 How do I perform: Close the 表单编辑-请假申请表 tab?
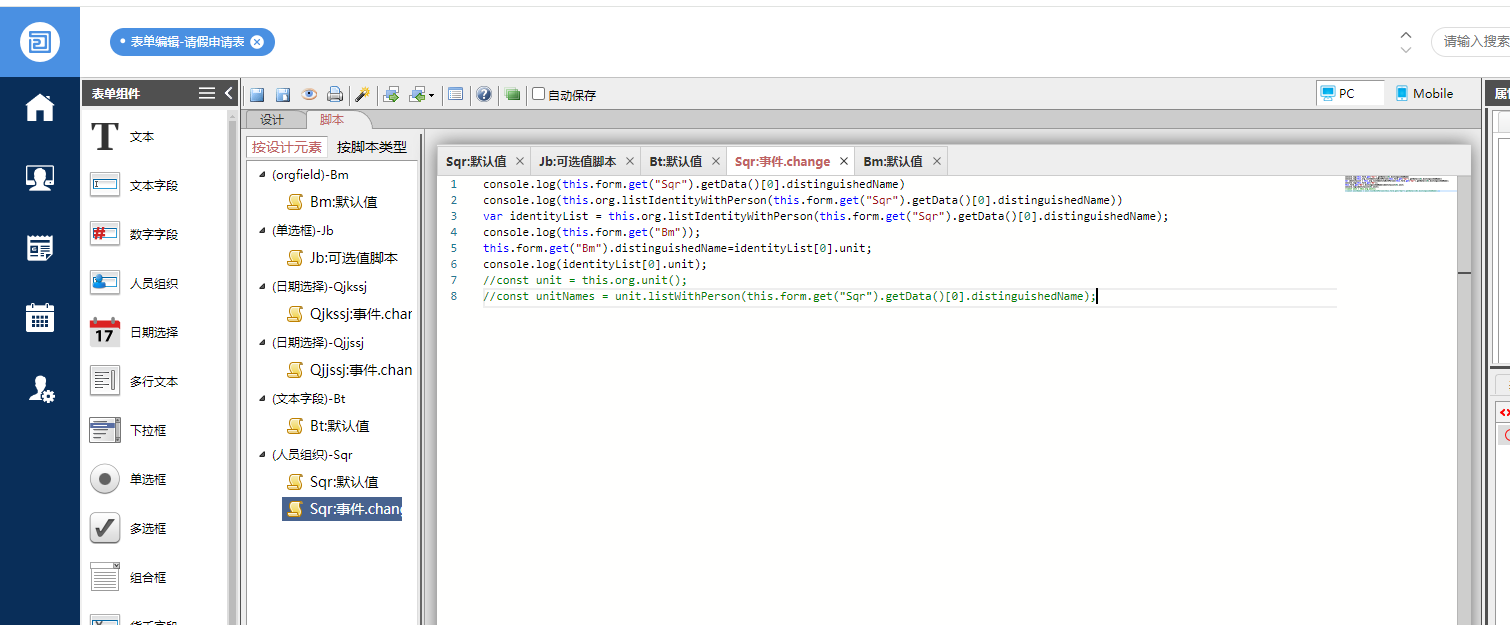click(257, 42)
